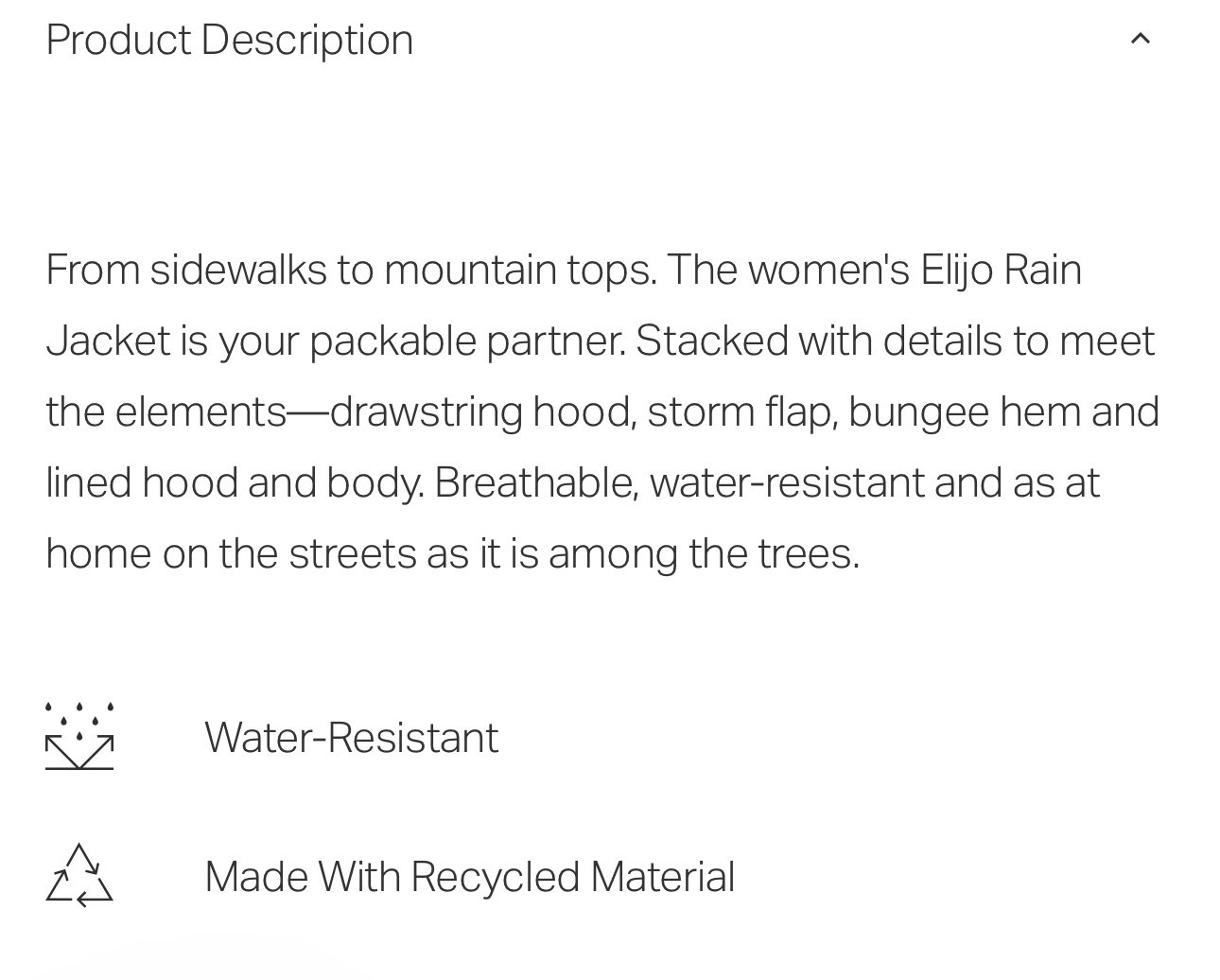Click the words 'the elements' in the paragraph
Image resolution: width=1220 pixels, height=980 pixels.
point(166,412)
